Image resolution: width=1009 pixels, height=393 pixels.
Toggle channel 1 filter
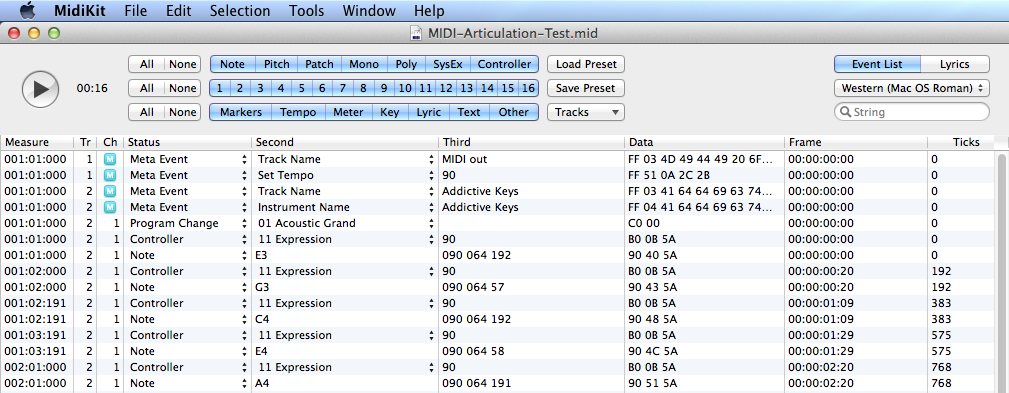tap(219, 88)
